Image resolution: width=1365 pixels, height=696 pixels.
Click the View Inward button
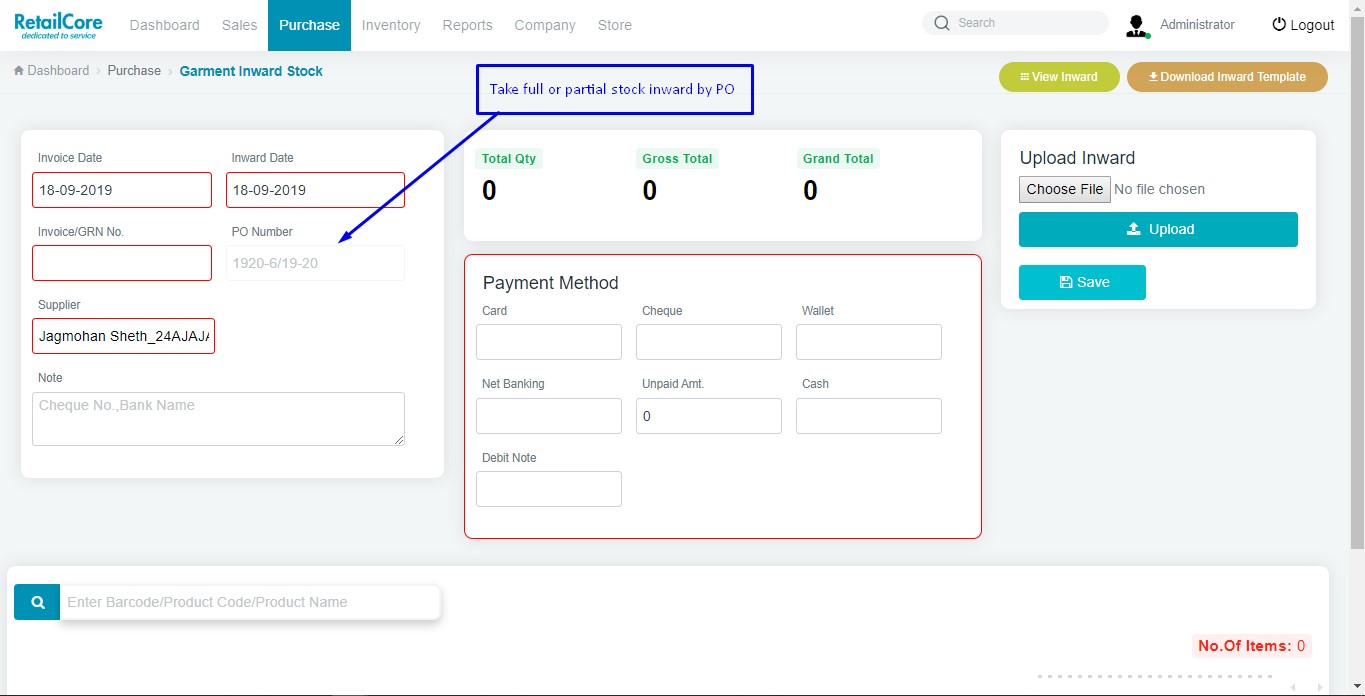(1058, 77)
